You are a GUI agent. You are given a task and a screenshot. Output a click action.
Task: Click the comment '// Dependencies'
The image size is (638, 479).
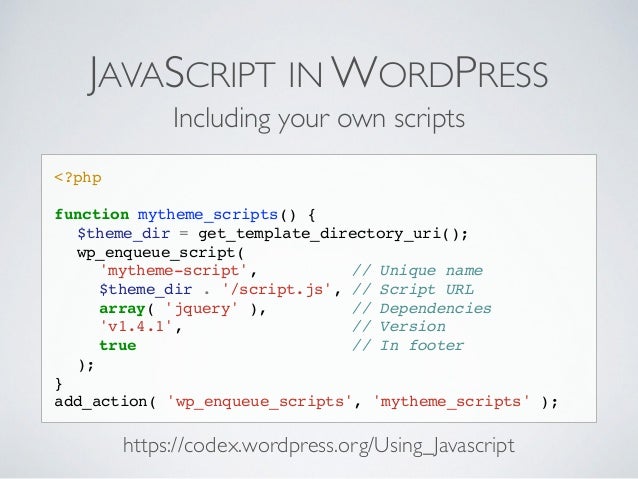coord(422,308)
